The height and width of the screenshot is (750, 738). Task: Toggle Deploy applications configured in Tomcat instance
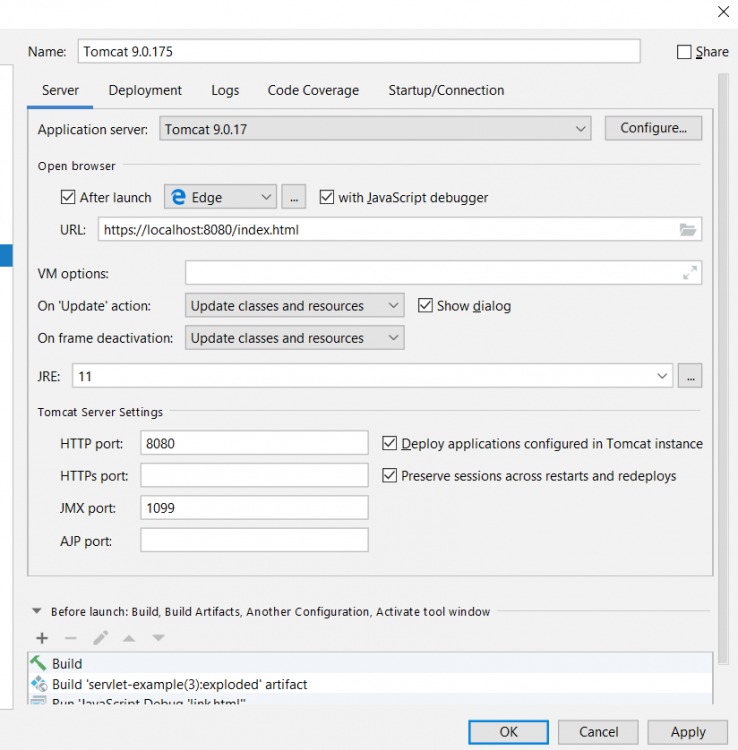pyautogui.click(x=389, y=443)
